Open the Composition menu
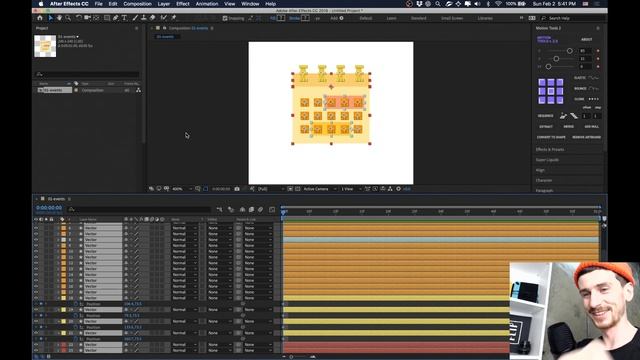640x360 pixels. [x=137, y=4]
